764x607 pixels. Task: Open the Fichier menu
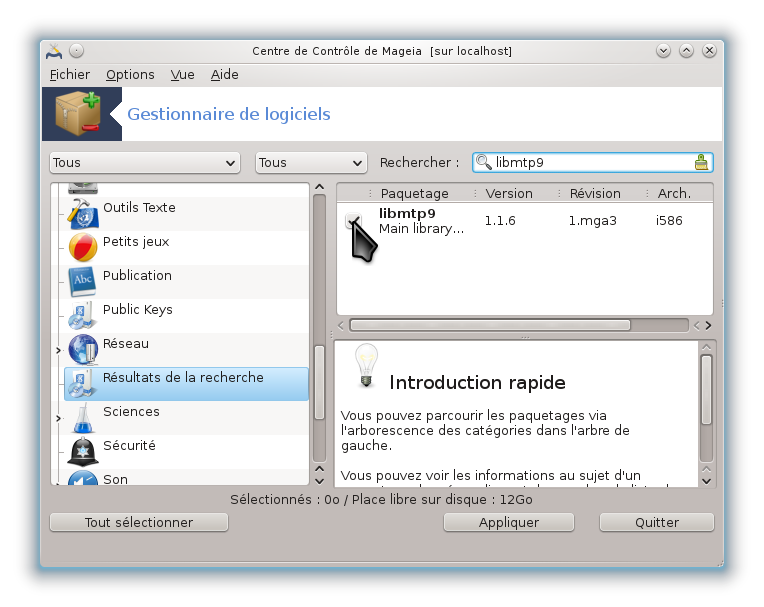click(x=70, y=75)
